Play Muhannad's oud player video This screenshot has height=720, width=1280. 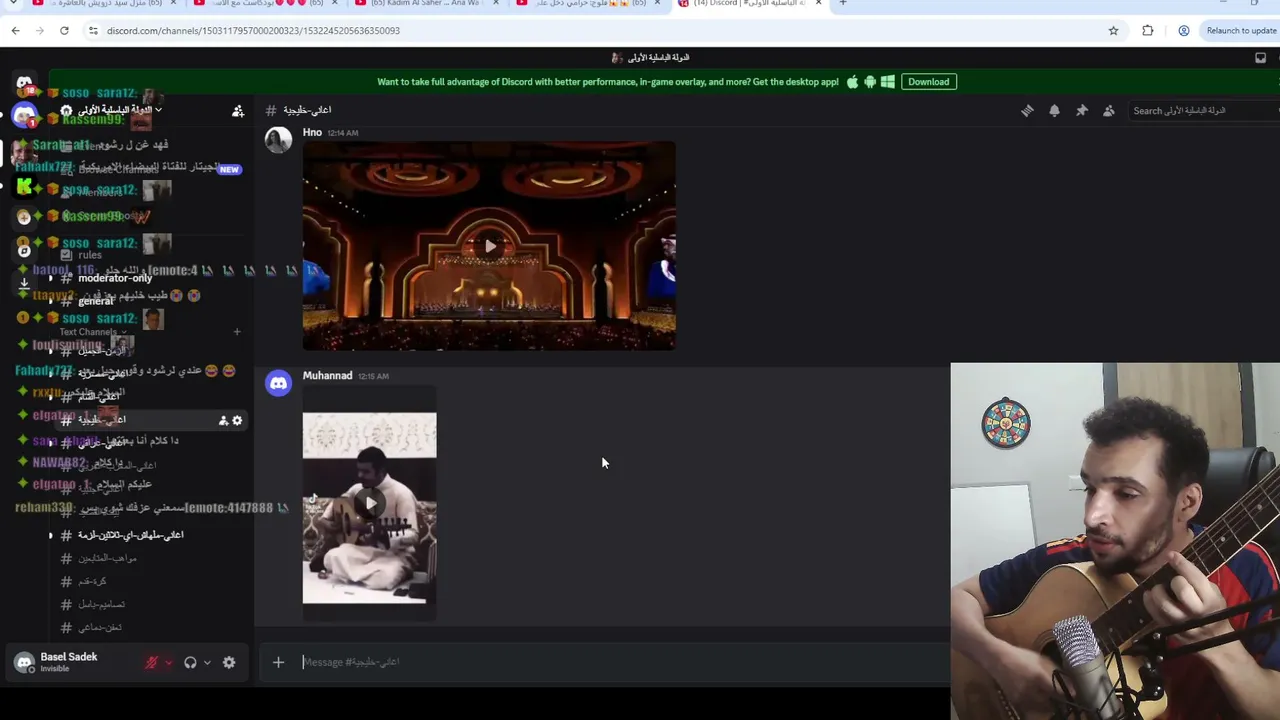pos(370,503)
